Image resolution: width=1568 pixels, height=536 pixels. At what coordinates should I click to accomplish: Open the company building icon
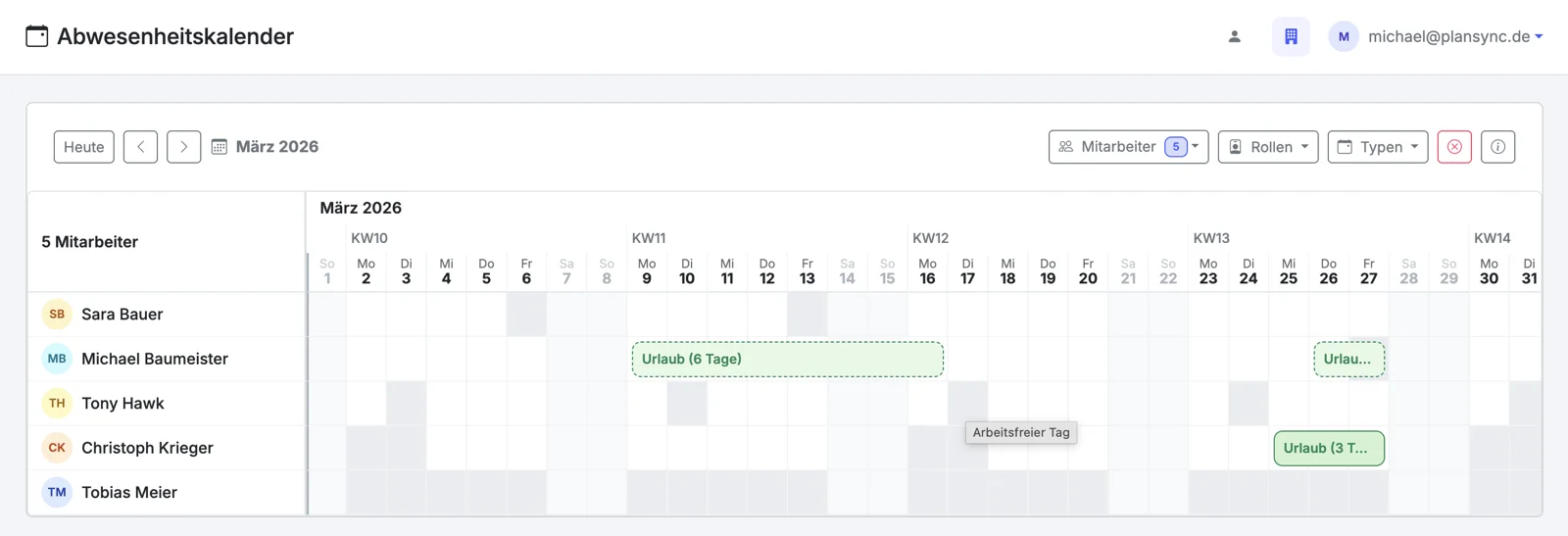[x=1291, y=36]
